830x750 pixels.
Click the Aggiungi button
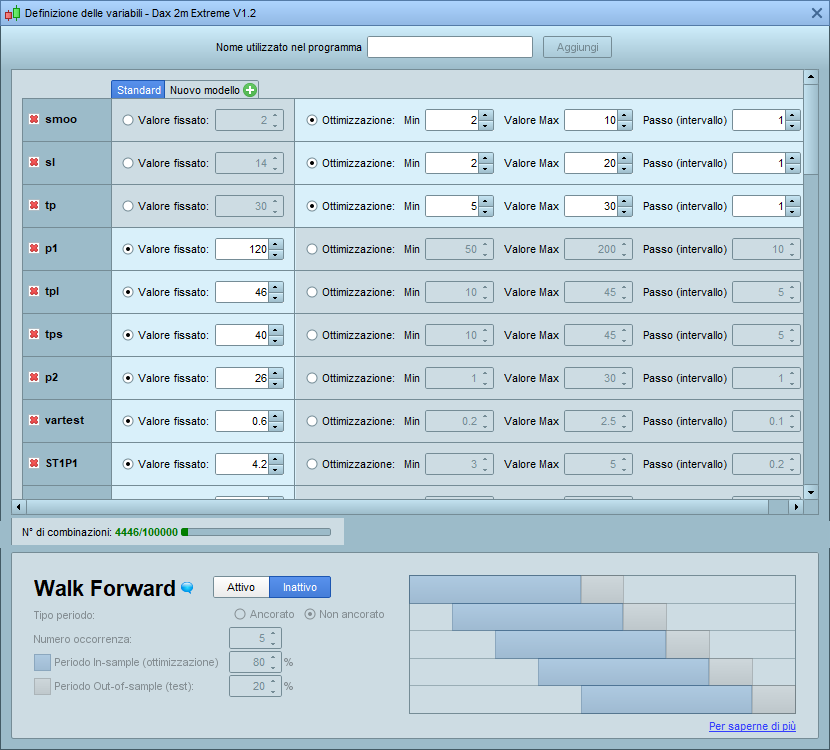click(x=577, y=47)
